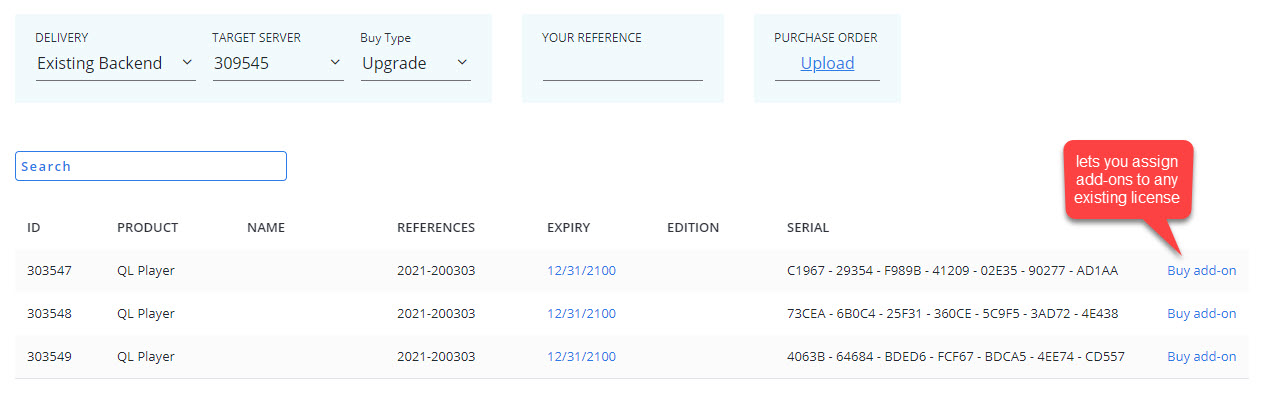
Task: Sort table by the ID column header
Action: pos(34,227)
